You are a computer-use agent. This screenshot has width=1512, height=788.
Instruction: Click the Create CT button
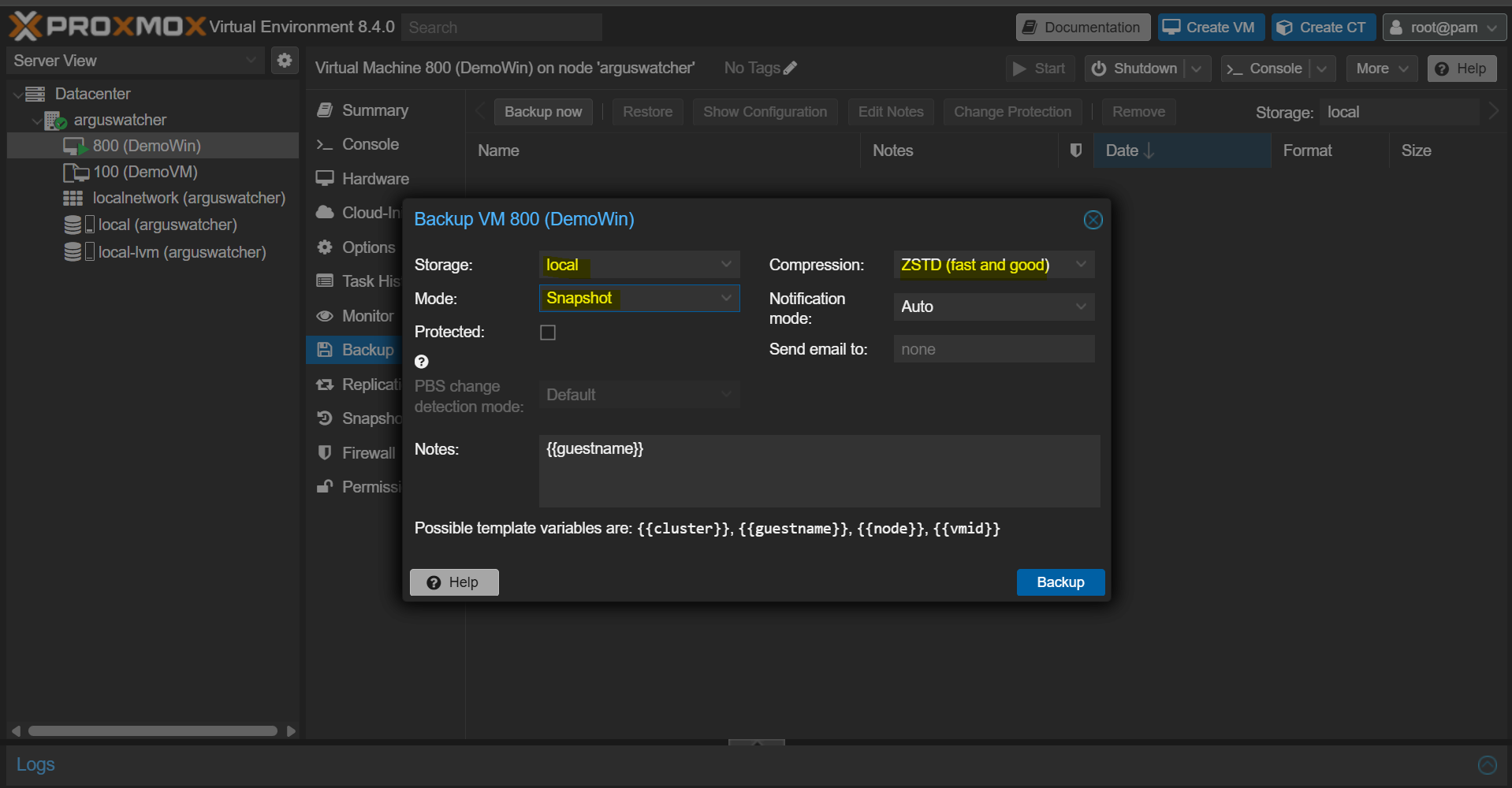coord(1324,28)
